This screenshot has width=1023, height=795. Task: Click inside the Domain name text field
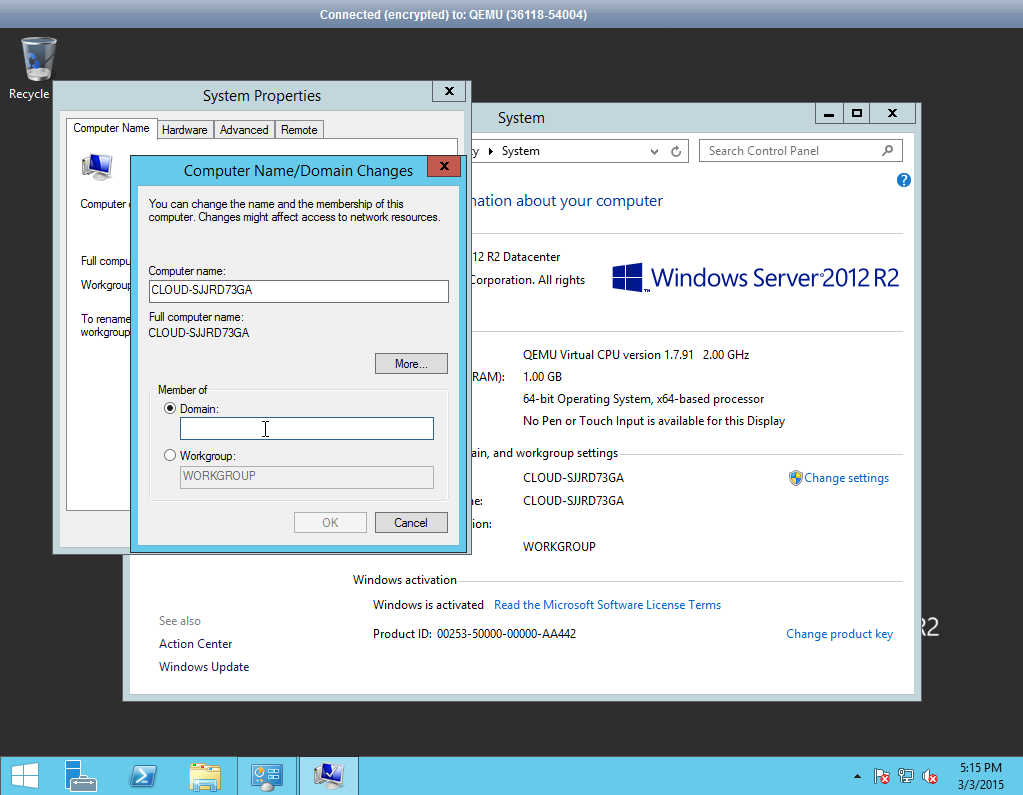tap(306, 428)
